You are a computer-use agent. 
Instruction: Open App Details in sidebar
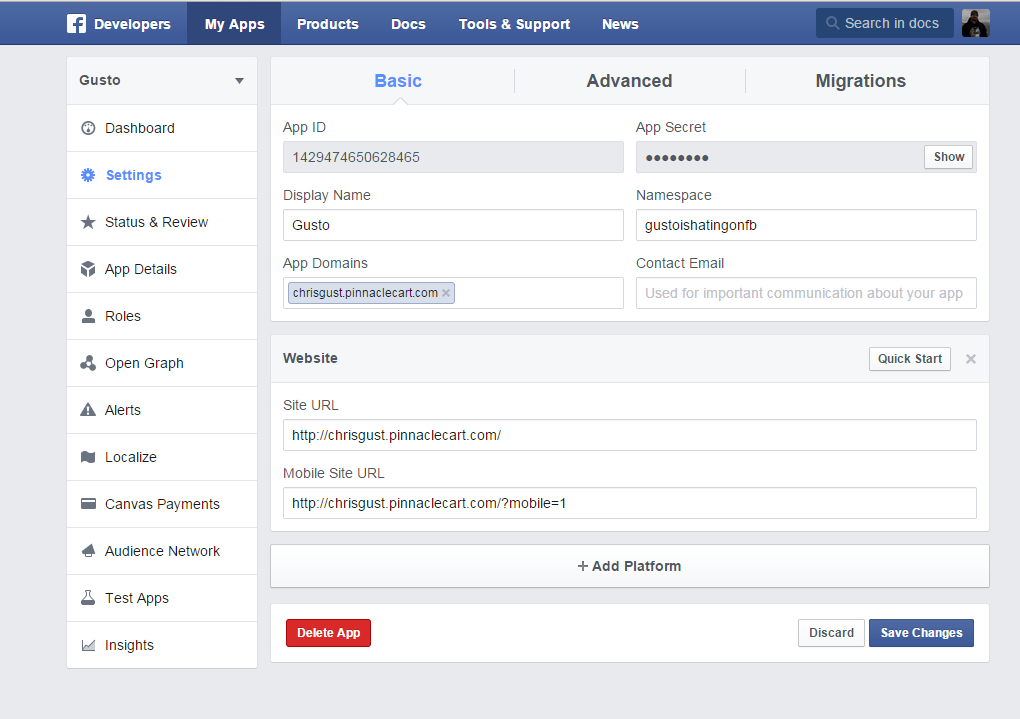(x=162, y=269)
